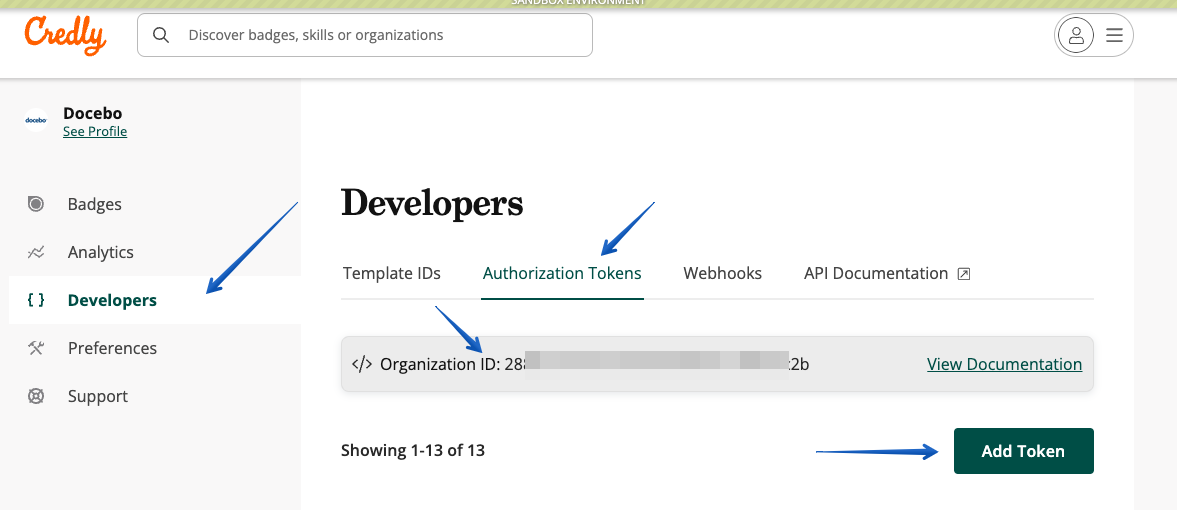The height and width of the screenshot is (510, 1177).
Task: Switch to the Template IDs tab
Action: click(x=391, y=273)
